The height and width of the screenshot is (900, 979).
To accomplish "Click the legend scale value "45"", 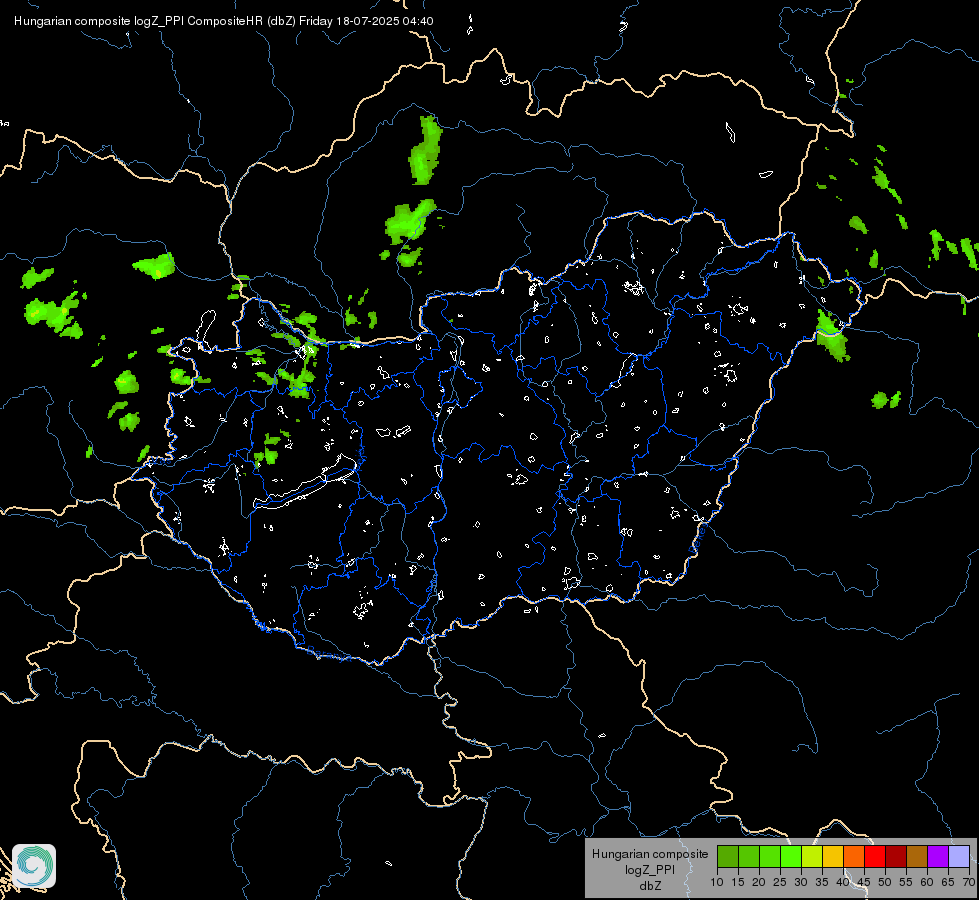I will coord(863,882).
